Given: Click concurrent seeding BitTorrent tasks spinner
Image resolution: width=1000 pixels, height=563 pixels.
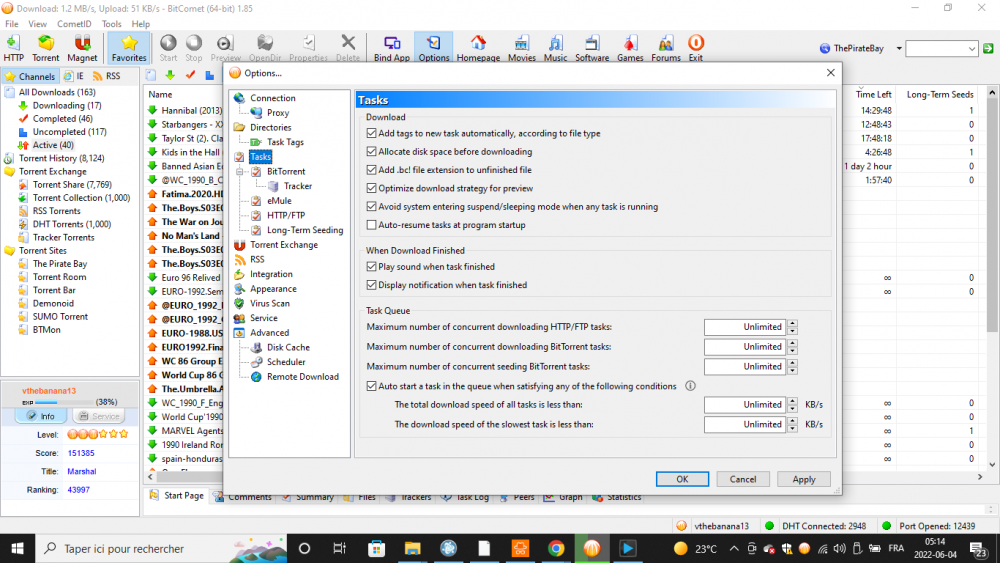Looking at the screenshot, I should click(792, 367).
